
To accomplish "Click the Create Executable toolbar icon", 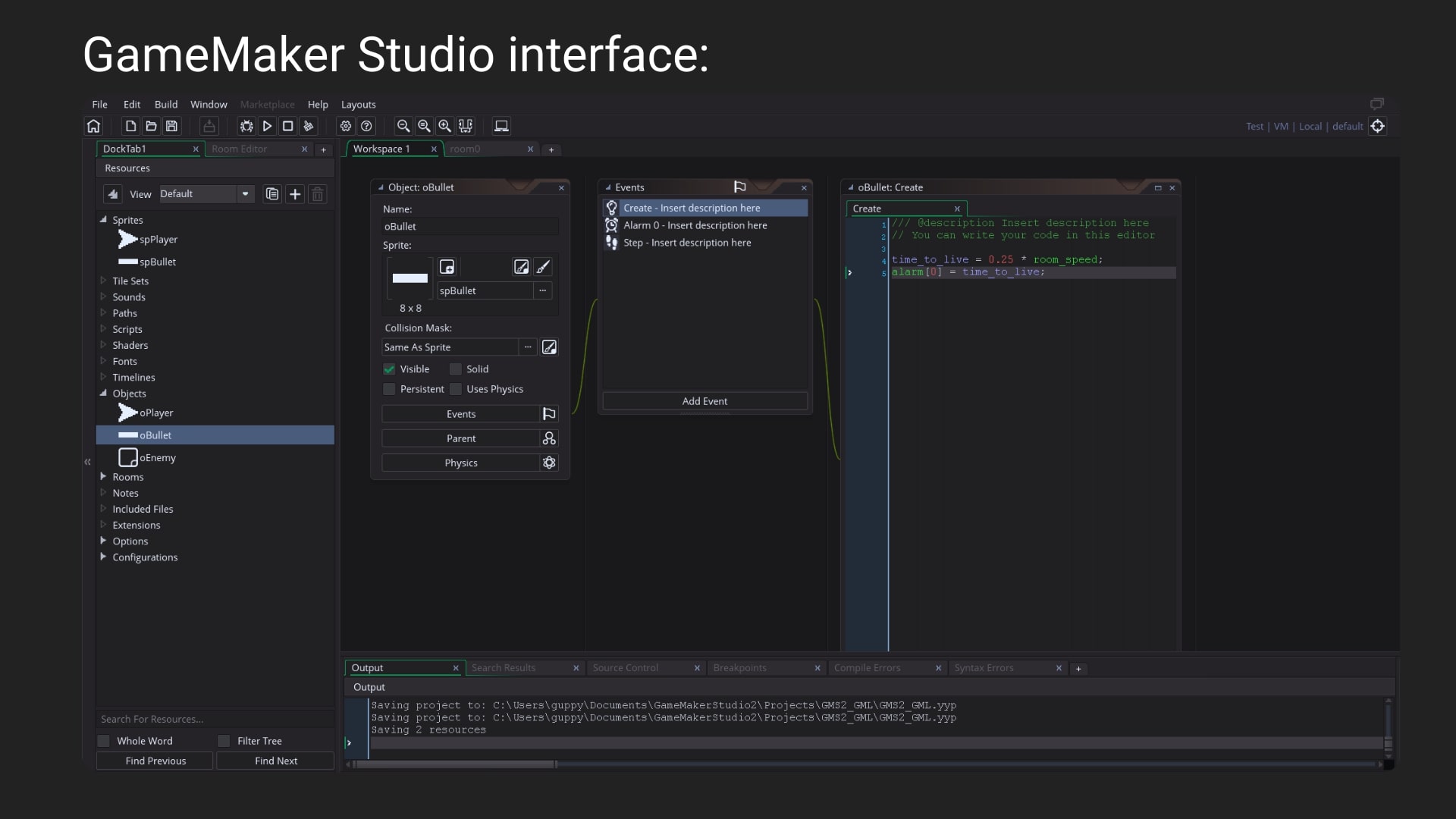I will point(209,126).
